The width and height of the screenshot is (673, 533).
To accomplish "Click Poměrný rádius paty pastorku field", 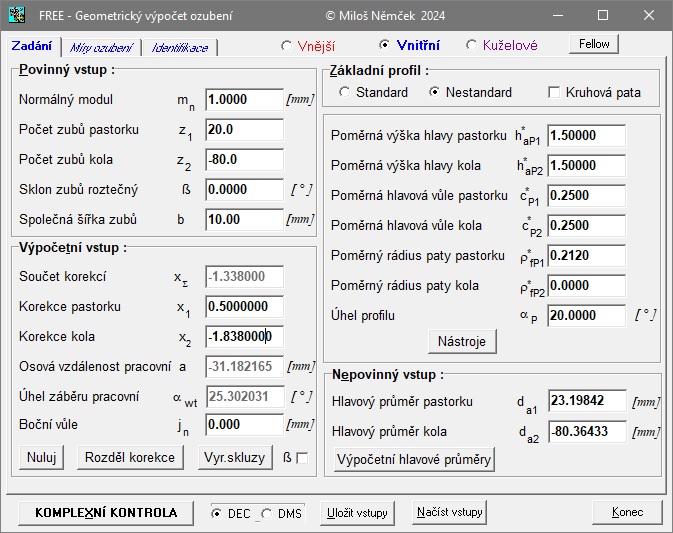I will [586, 256].
